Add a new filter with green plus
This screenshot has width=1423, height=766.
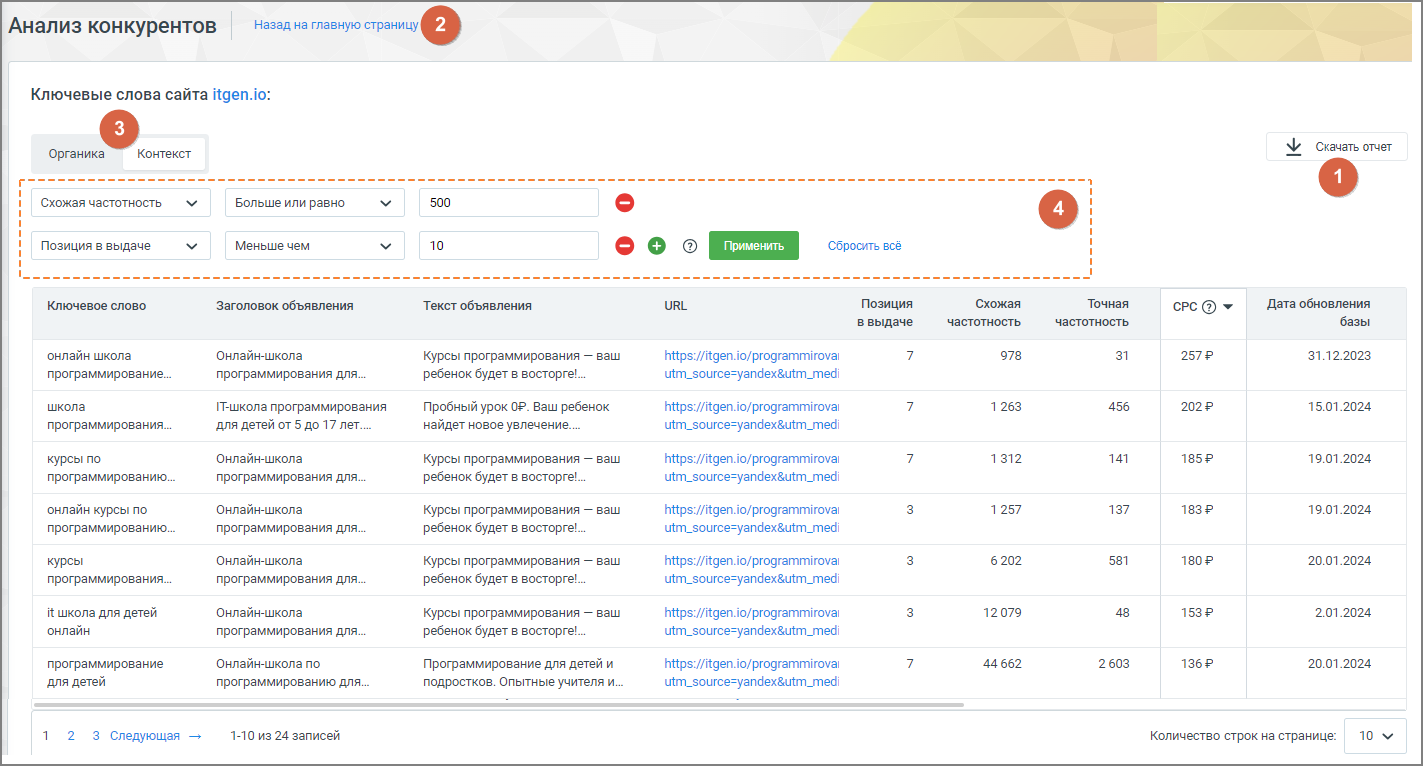click(656, 245)
